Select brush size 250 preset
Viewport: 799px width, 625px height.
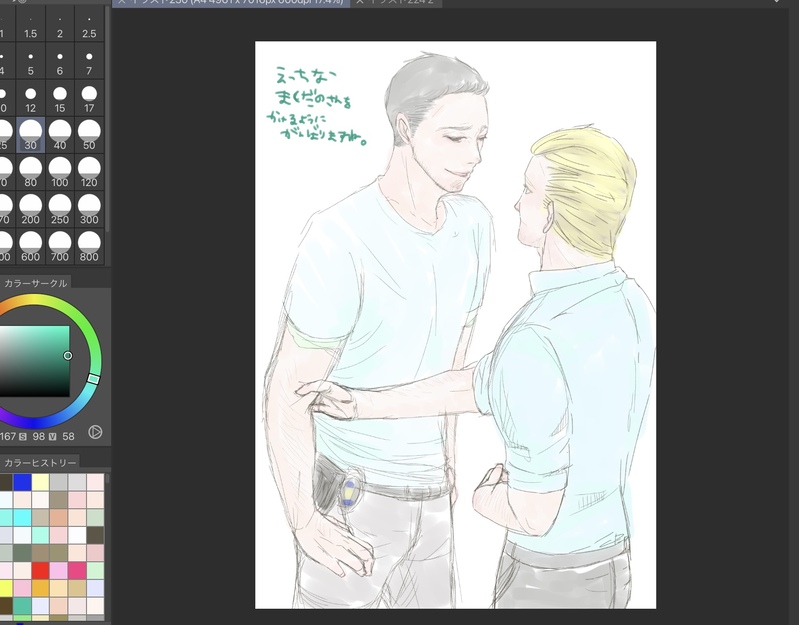click(60, 209)
